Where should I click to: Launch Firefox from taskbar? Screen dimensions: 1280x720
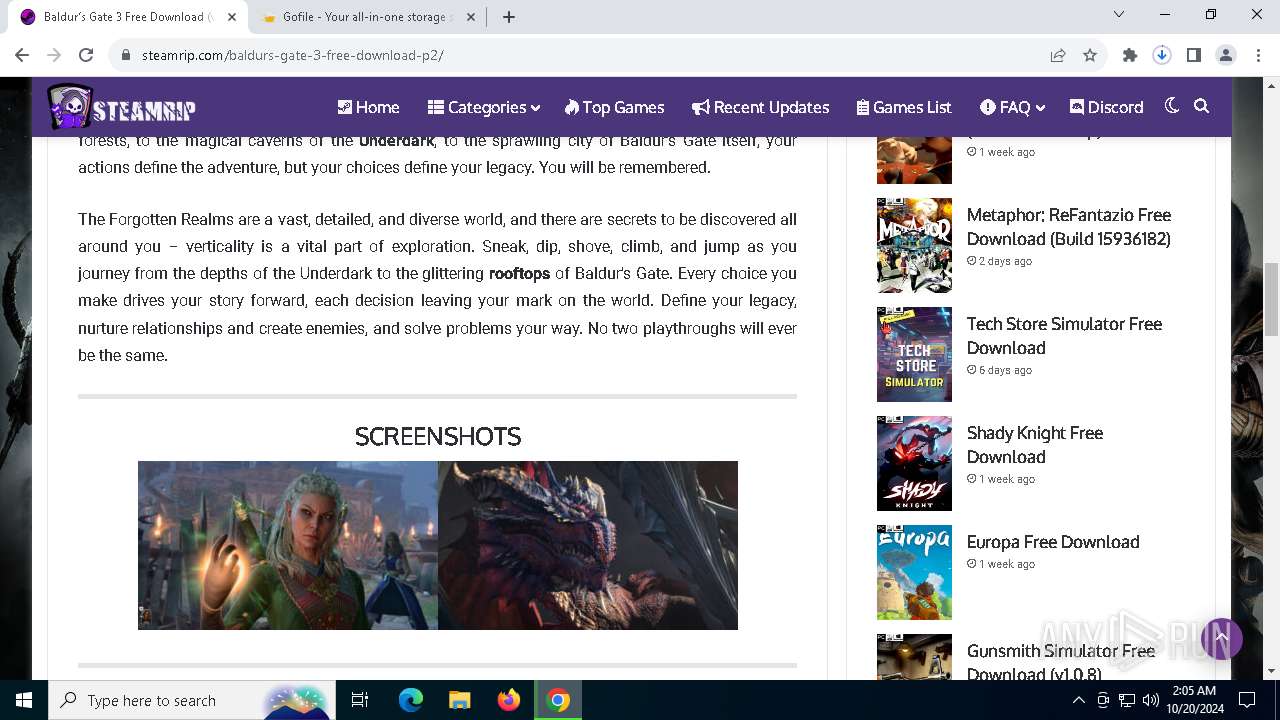point(509,700)
